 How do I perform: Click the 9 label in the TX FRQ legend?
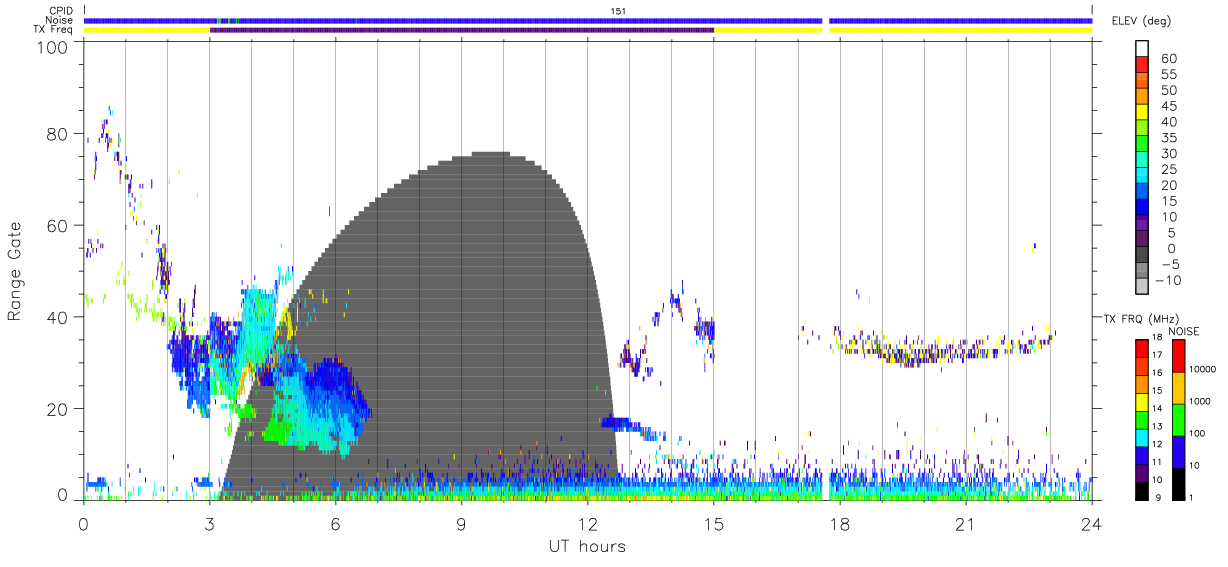click(1159, 498)
